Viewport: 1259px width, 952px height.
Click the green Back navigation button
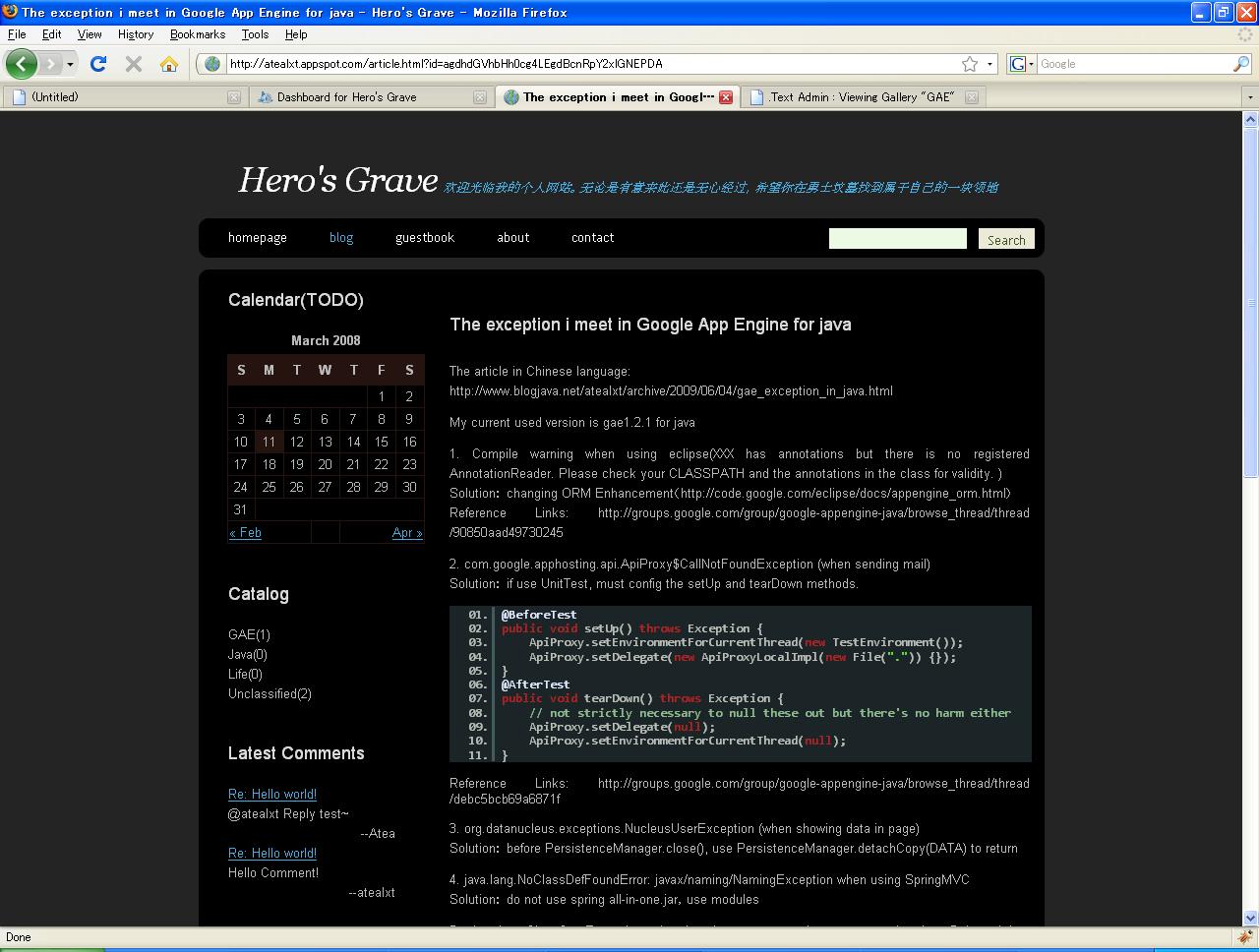[22, 64]
